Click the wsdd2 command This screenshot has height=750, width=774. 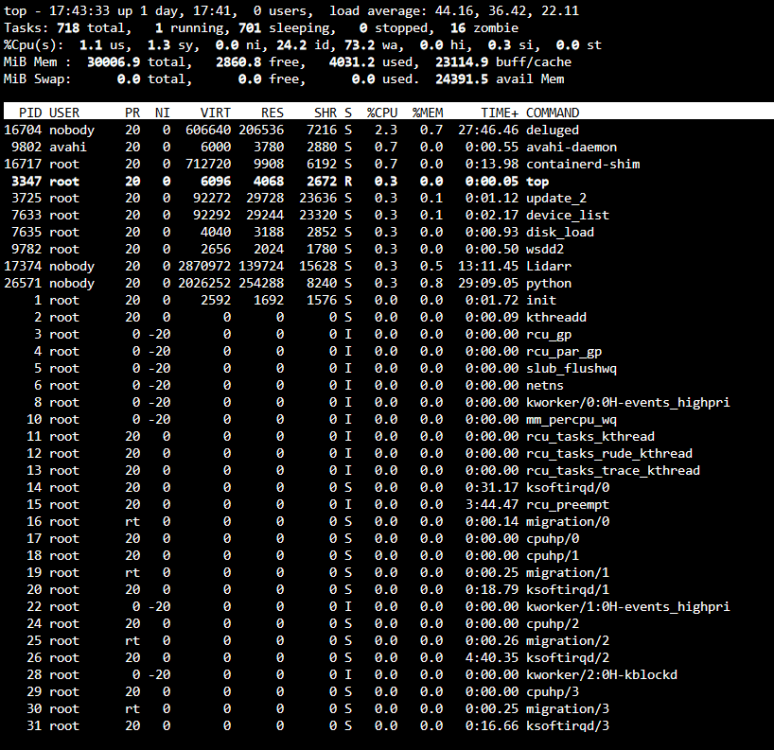click(x=545, y=249)
